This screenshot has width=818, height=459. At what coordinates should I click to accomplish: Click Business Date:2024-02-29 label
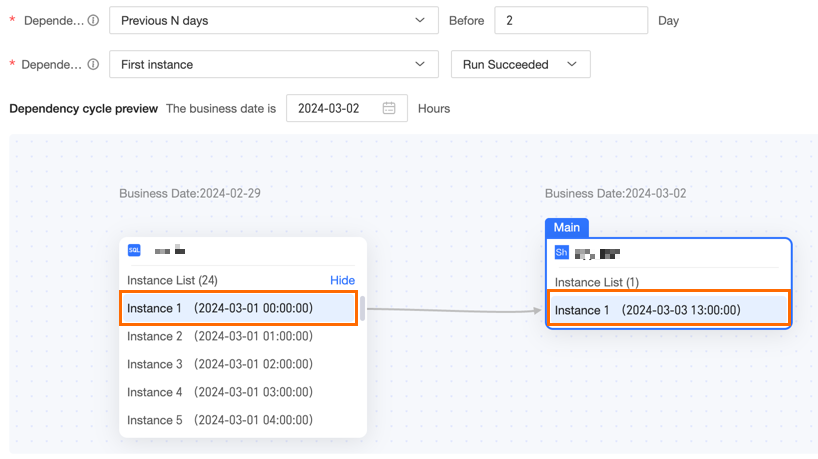(190, 194)
